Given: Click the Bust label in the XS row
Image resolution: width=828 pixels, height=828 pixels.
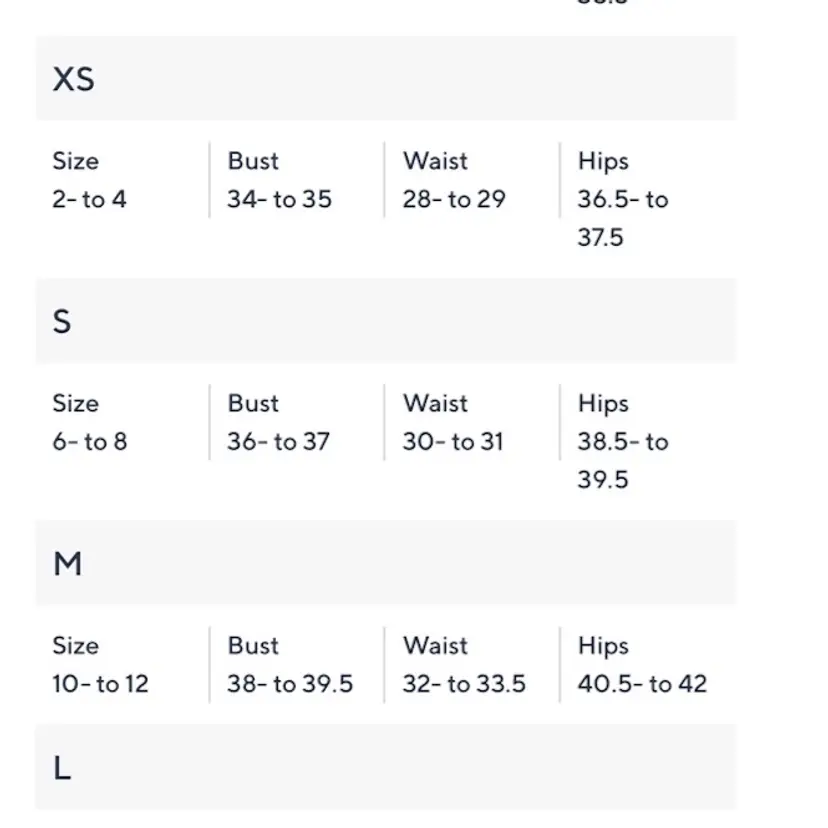Looking at the screenshot, I should tap(253, 161).
